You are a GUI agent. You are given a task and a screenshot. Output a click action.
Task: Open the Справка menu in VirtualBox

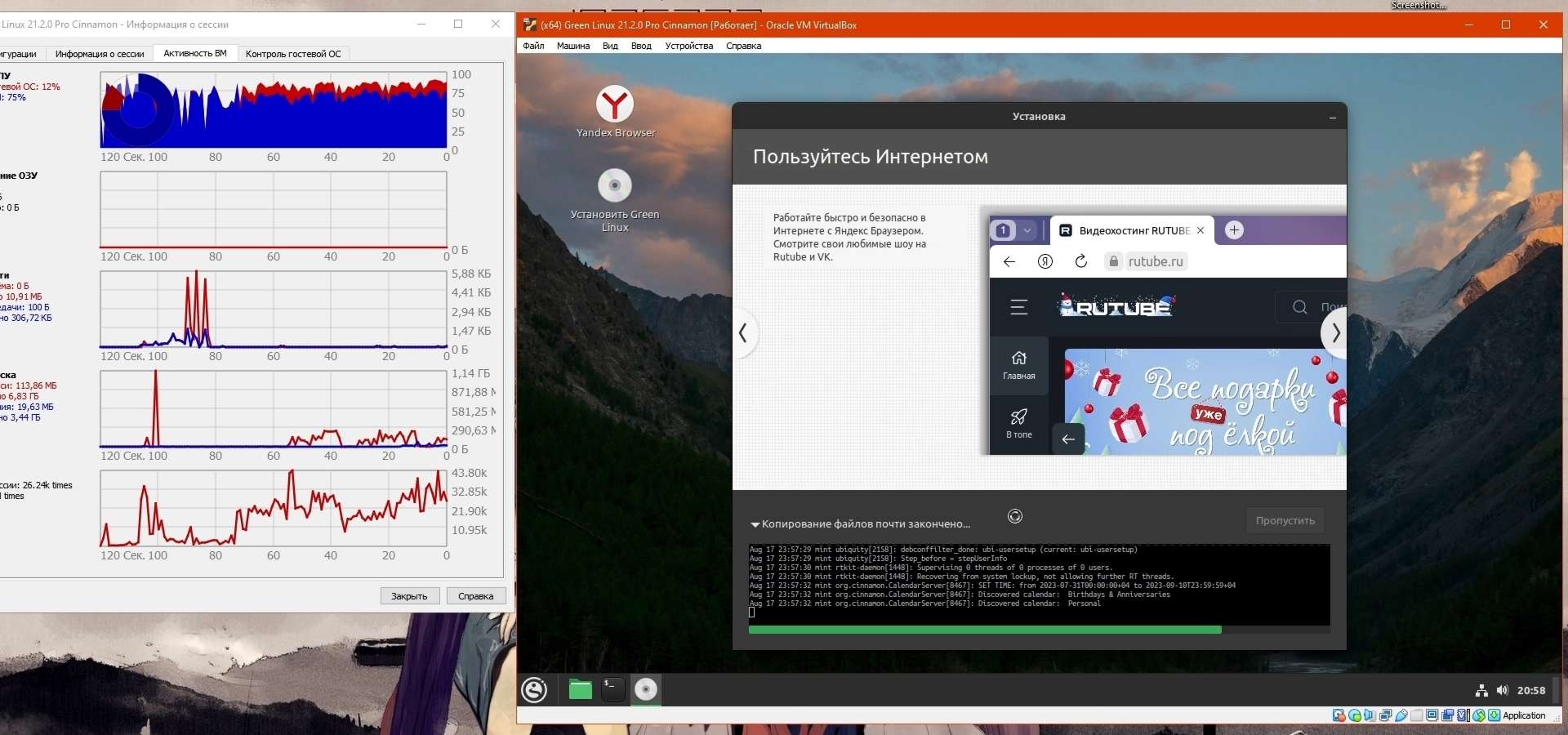744,46
